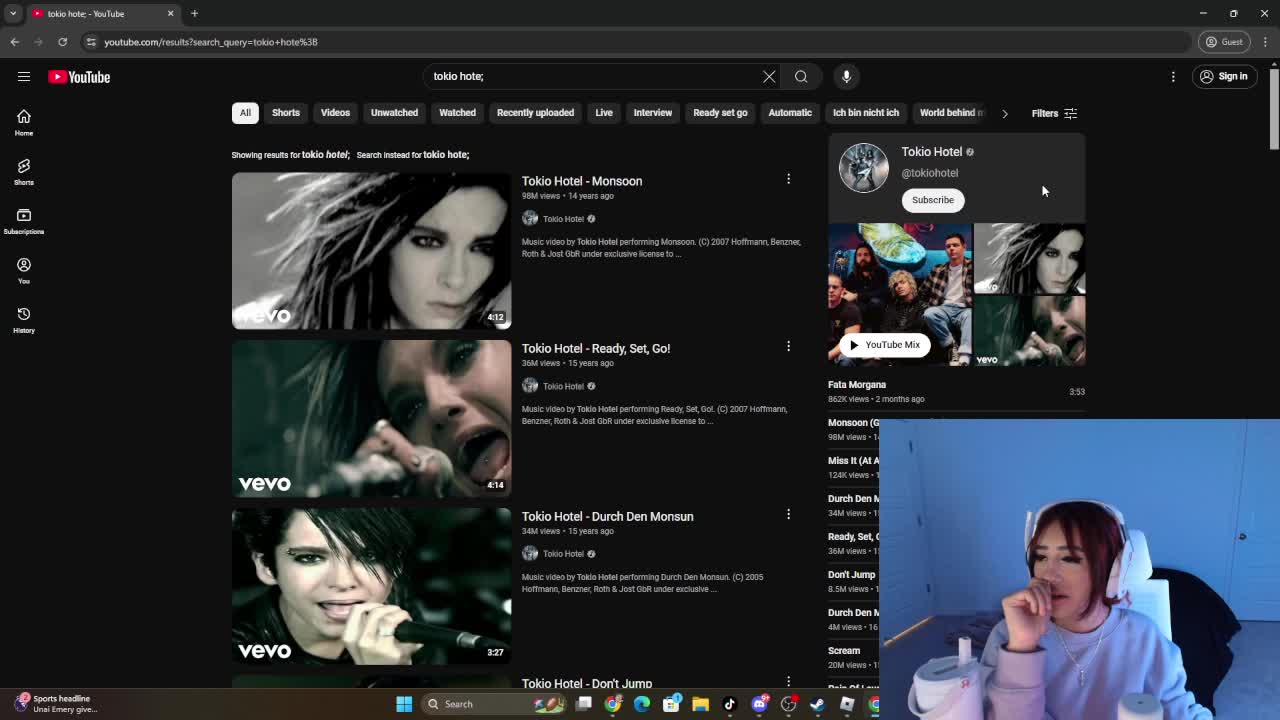1280x720 pixels.
Task: Select the Recently uploaded chip
Action: [535, 113]
